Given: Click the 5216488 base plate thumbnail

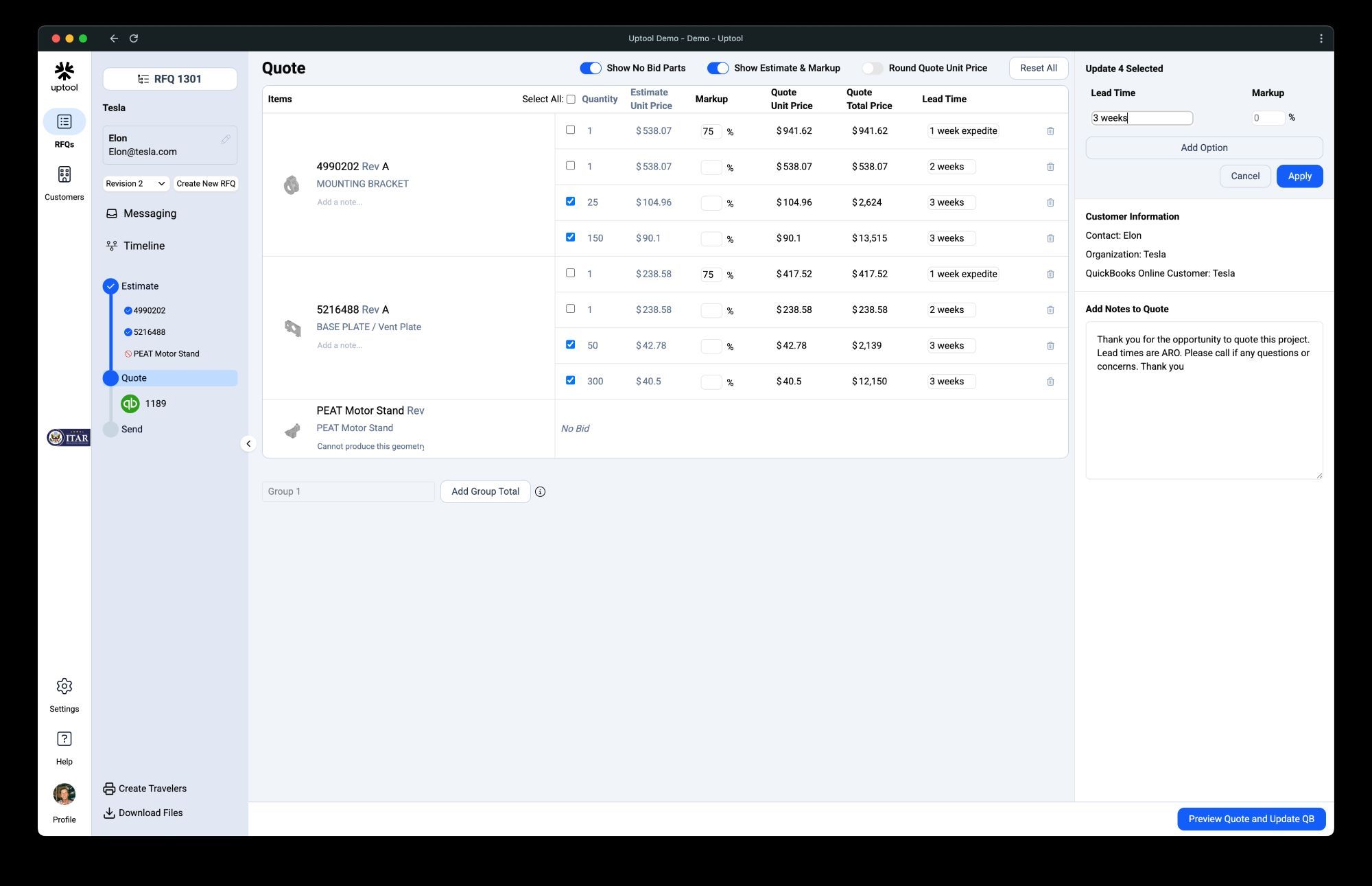Looking at the screenshot, I should 292,328.
